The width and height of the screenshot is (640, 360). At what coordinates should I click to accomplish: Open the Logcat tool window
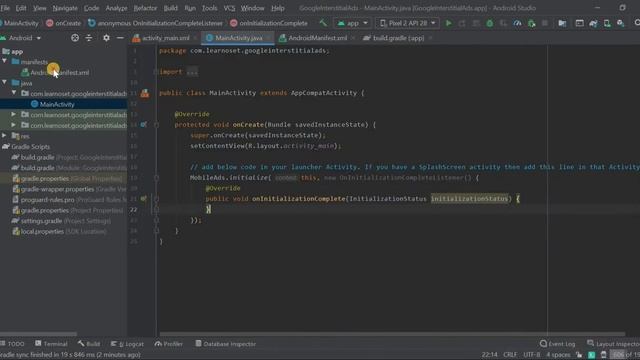tap(127, 344)
